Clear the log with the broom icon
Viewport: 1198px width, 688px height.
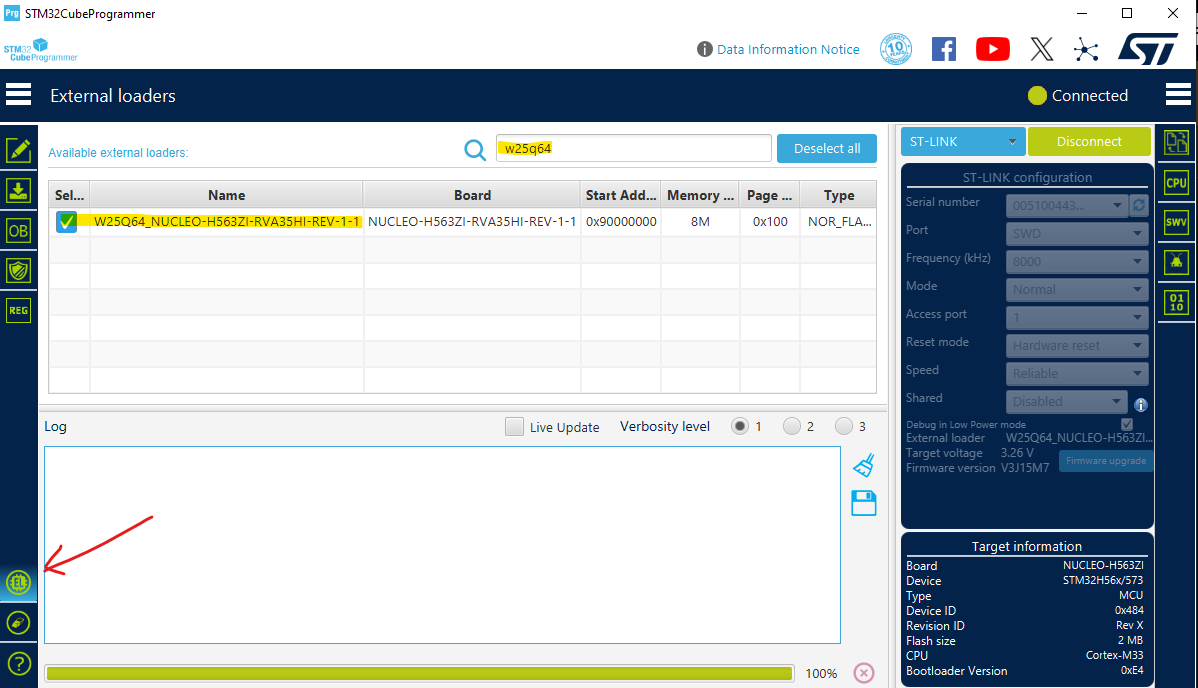click(x=863, y=464)
